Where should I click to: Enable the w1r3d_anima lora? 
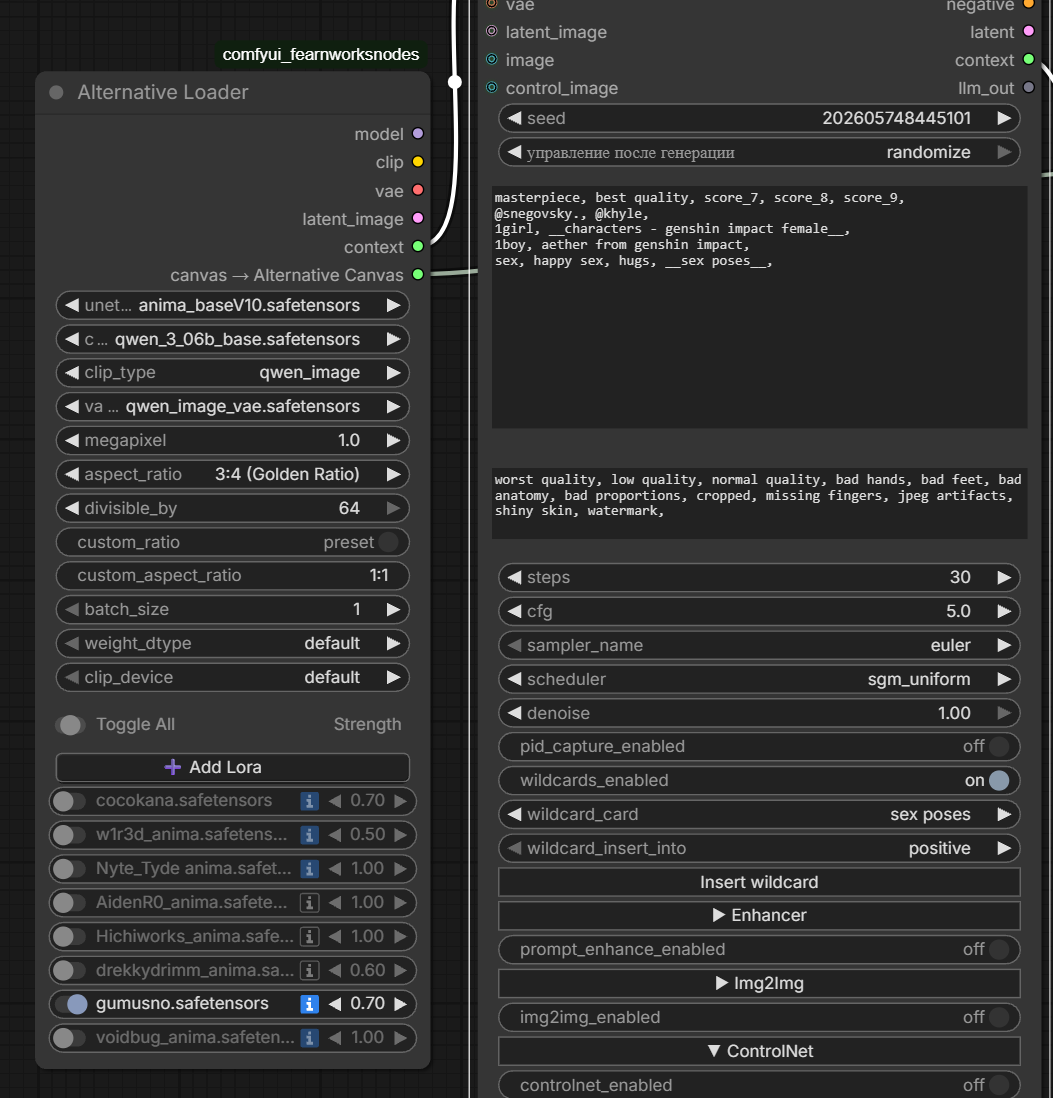tap(69, 835)
